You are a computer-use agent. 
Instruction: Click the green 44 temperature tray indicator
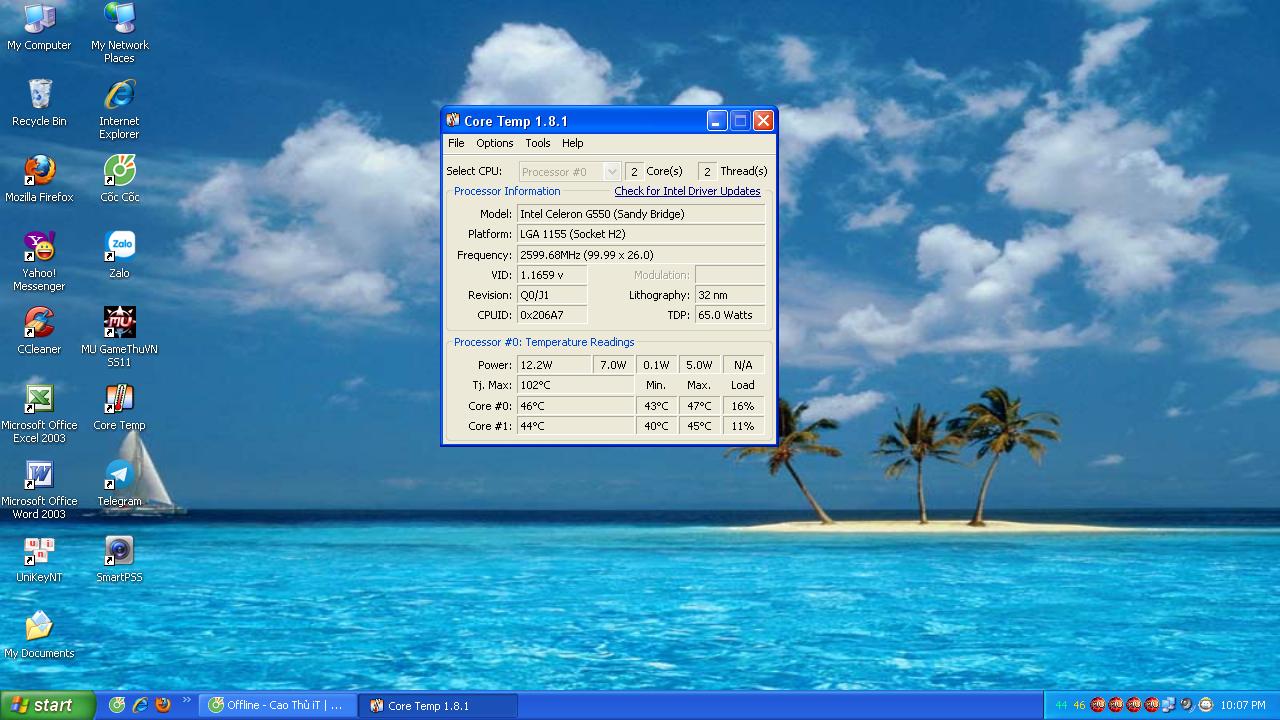coord(1061,705)
